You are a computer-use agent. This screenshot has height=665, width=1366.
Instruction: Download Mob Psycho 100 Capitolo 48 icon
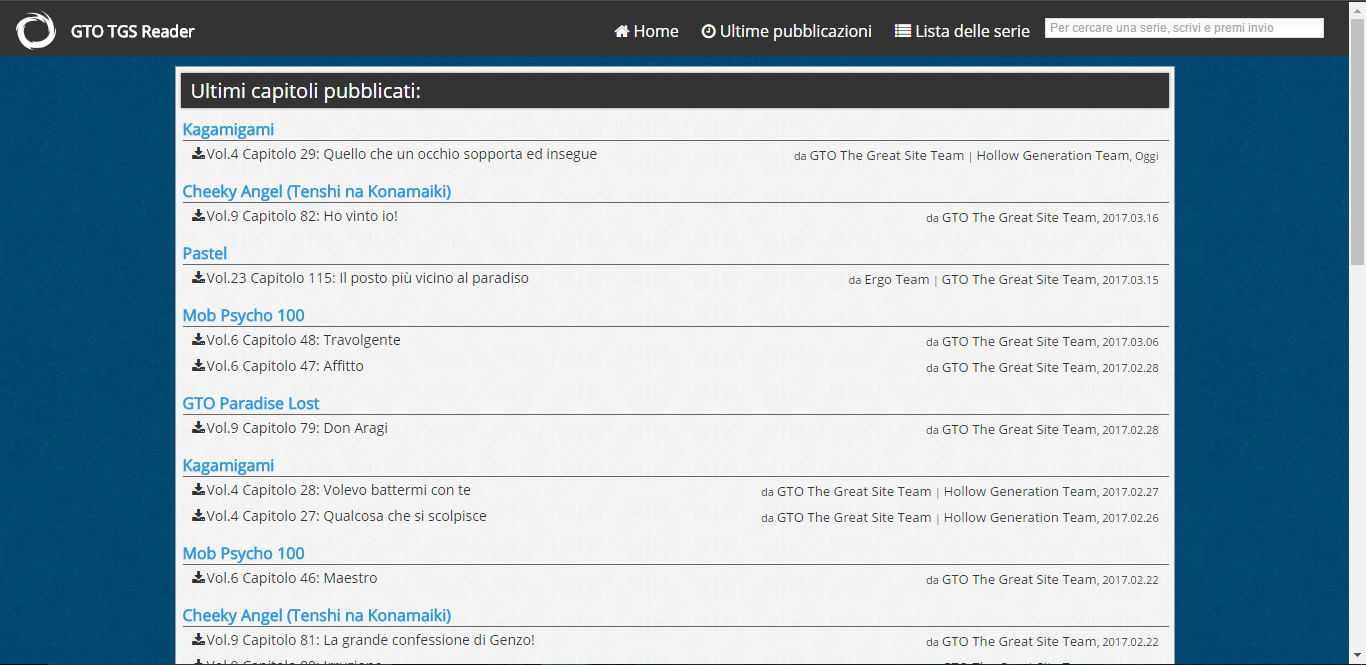click(199, 340)
